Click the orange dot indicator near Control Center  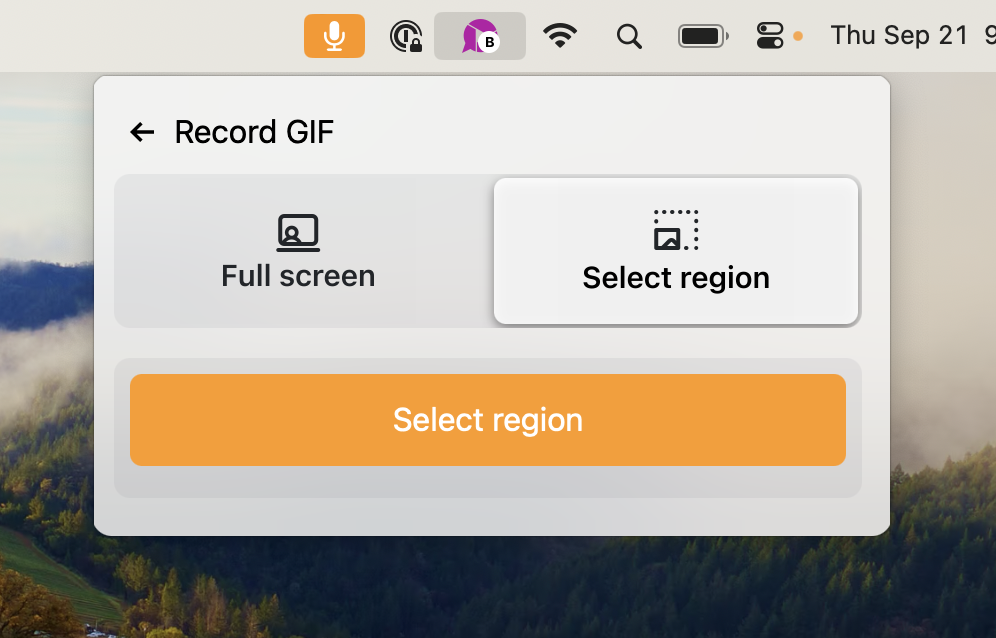[798, 36]
